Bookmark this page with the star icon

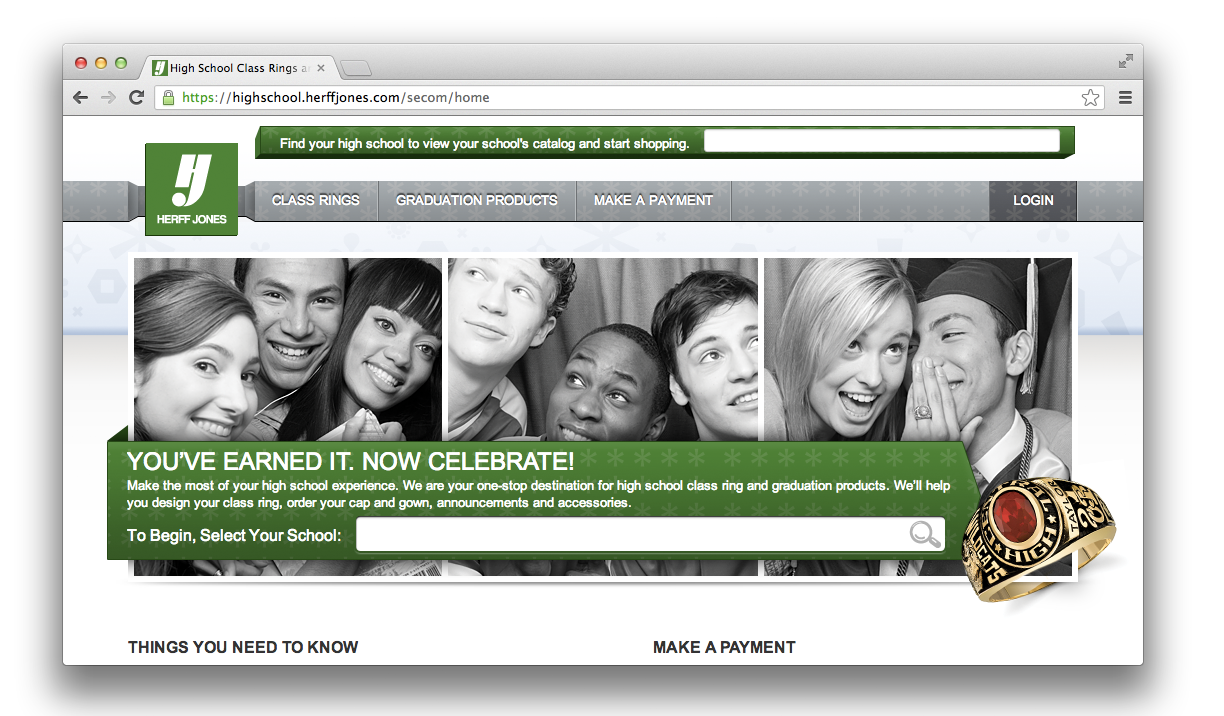1090,98
